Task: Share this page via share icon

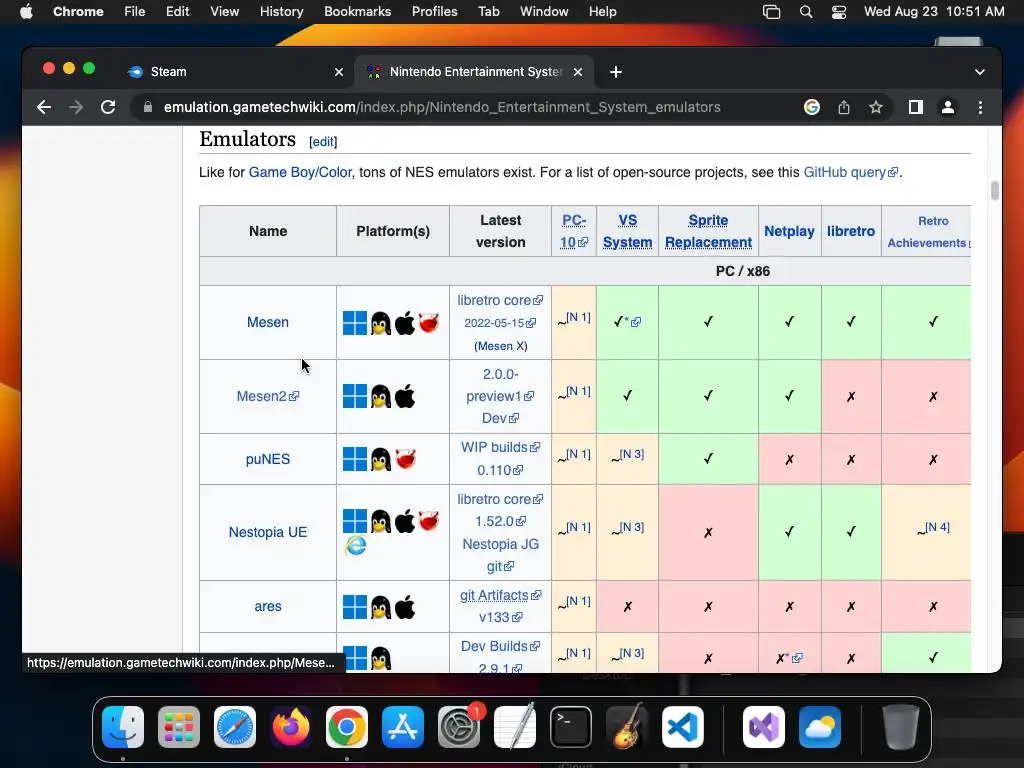Action: click(844, 107)
